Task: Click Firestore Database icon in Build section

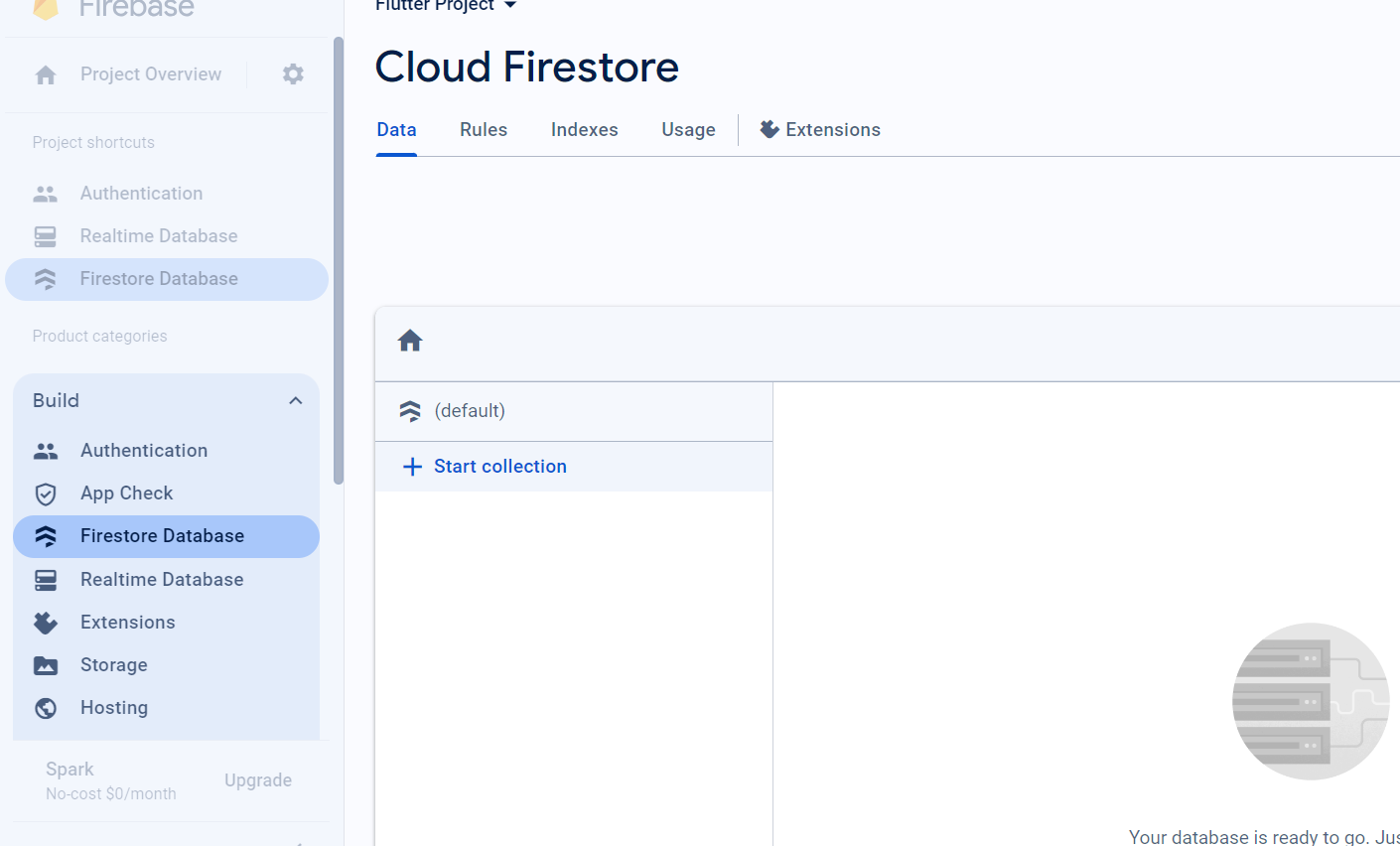Action: (x=46, y=536)
